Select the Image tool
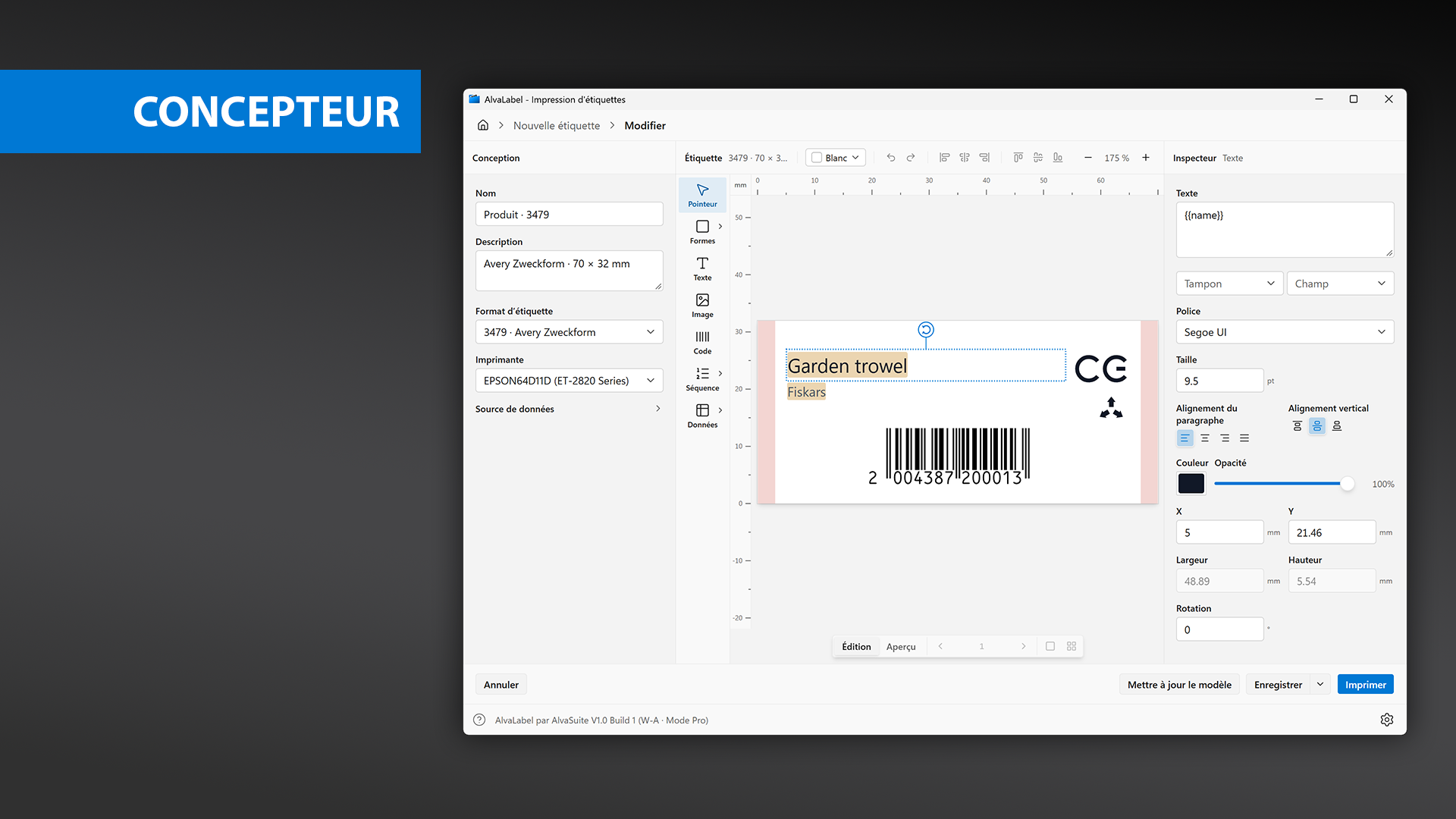 click(702, 306)
